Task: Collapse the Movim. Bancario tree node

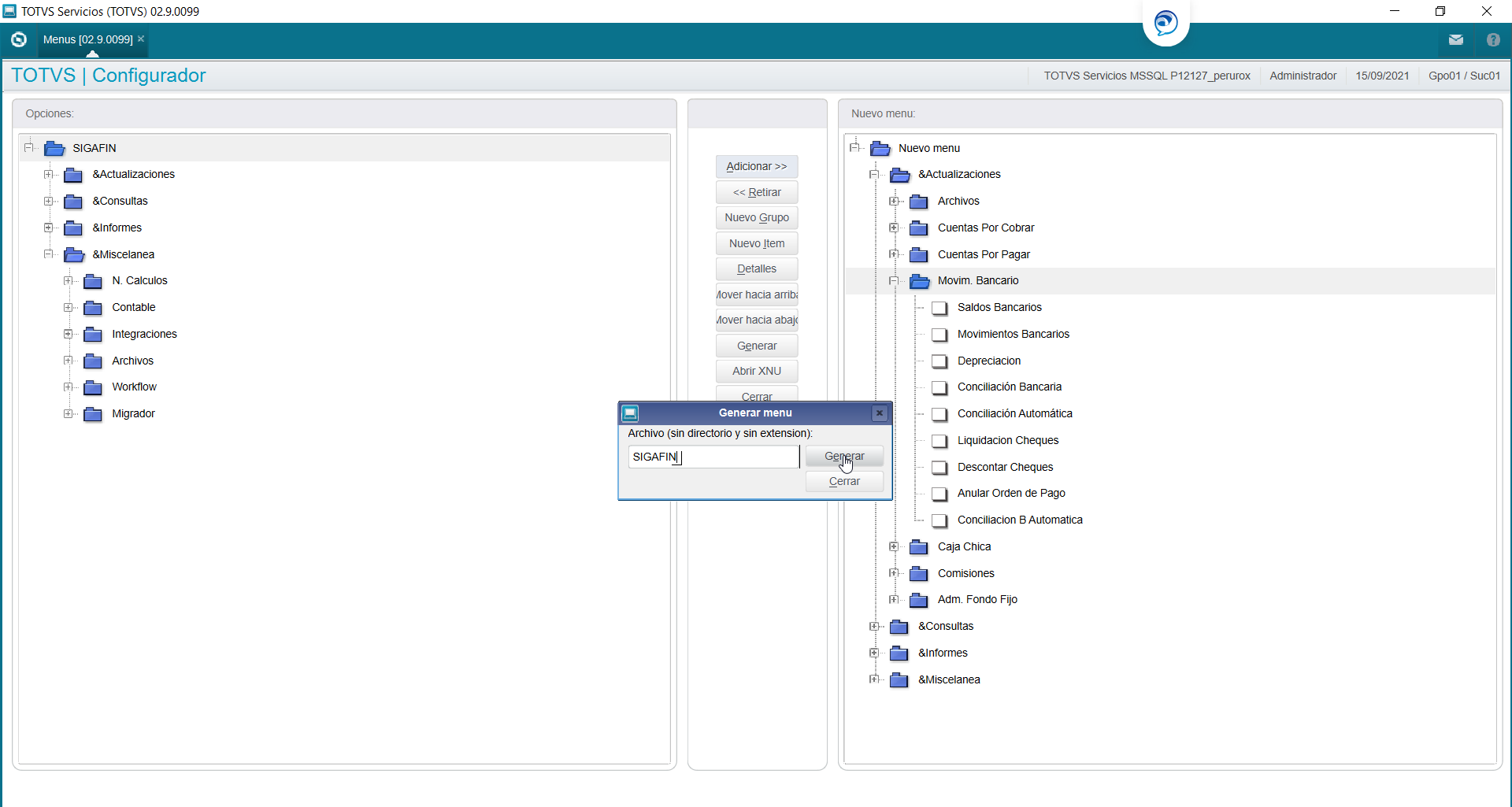Action: [x=894, y=281]
